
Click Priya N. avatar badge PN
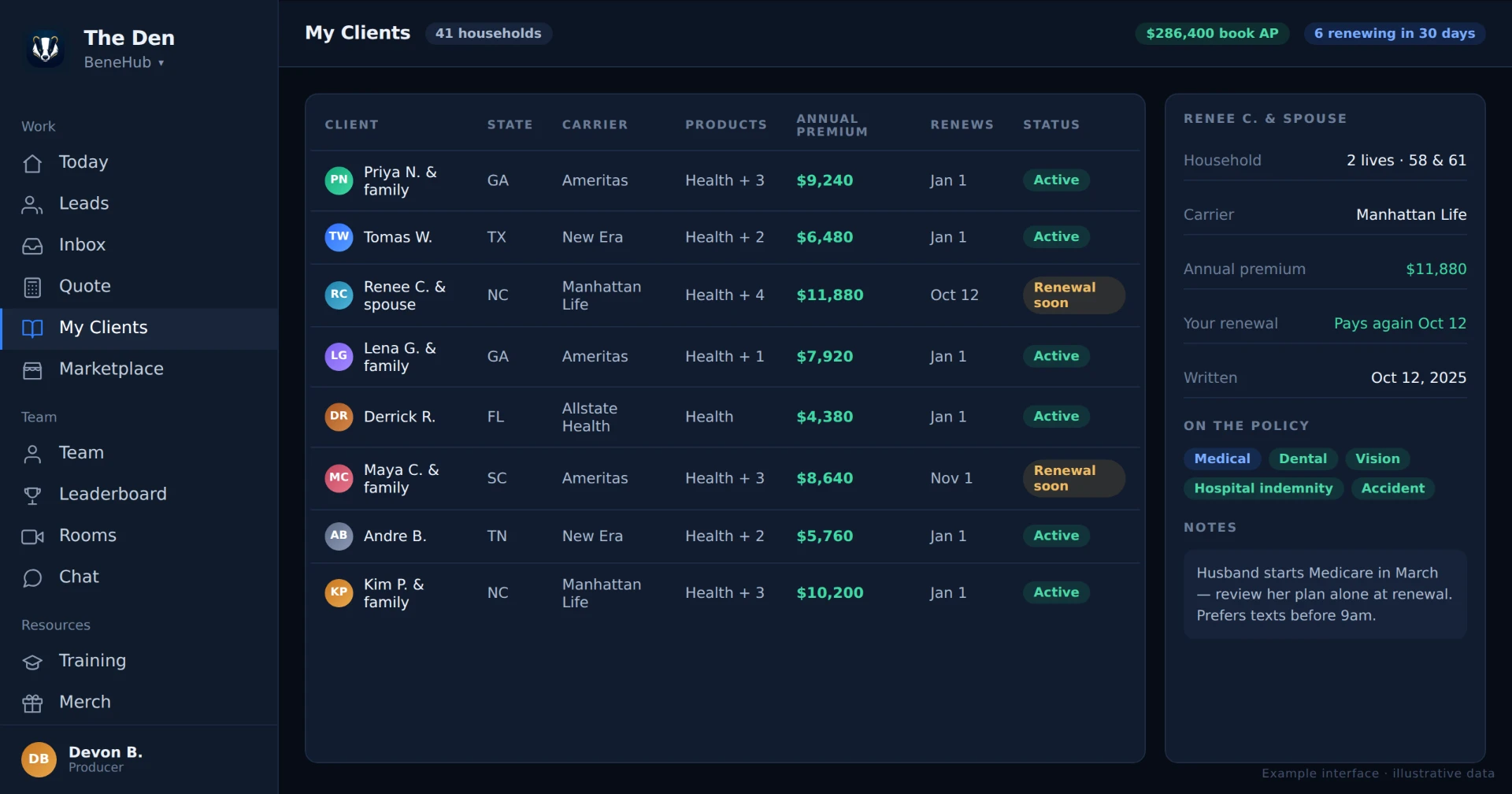tap(339, 180)
